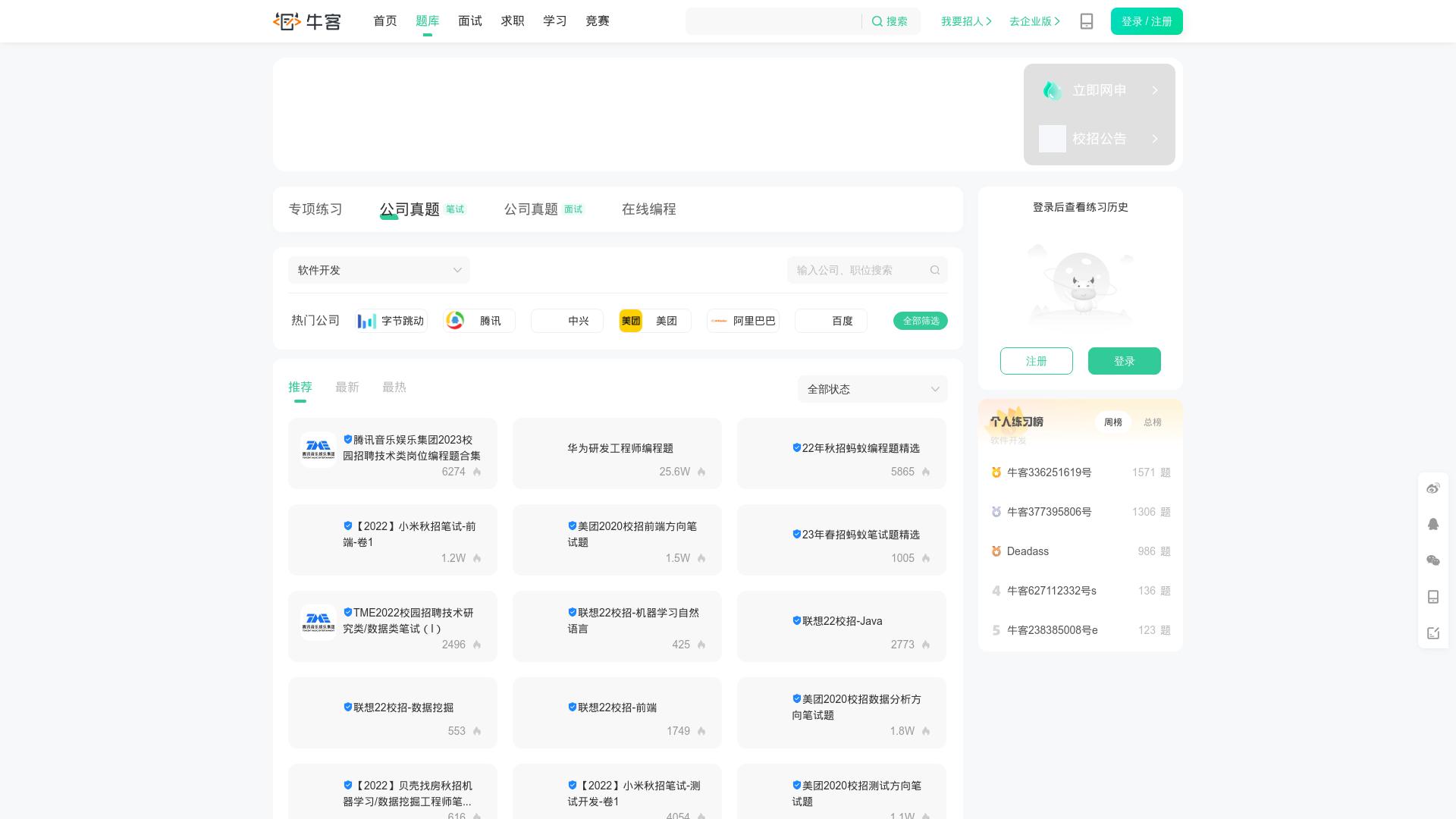Screen dimensions: 1456x819
Task: Click the Alibaba company logo icon
Action: [x=719, y=321]
